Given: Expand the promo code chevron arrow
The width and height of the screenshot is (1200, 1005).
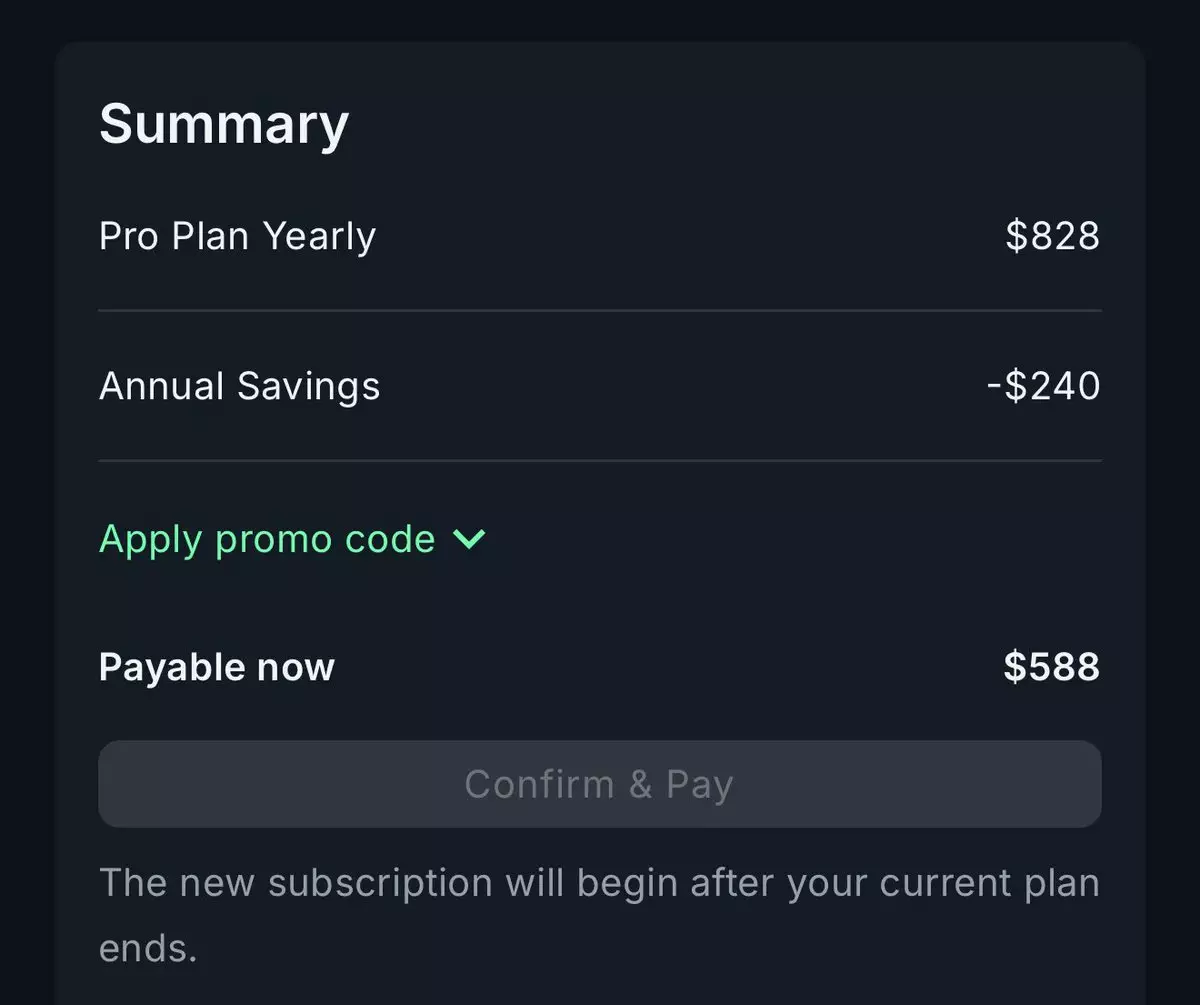Looking at the screenshot, I should (x=469, y=540).
